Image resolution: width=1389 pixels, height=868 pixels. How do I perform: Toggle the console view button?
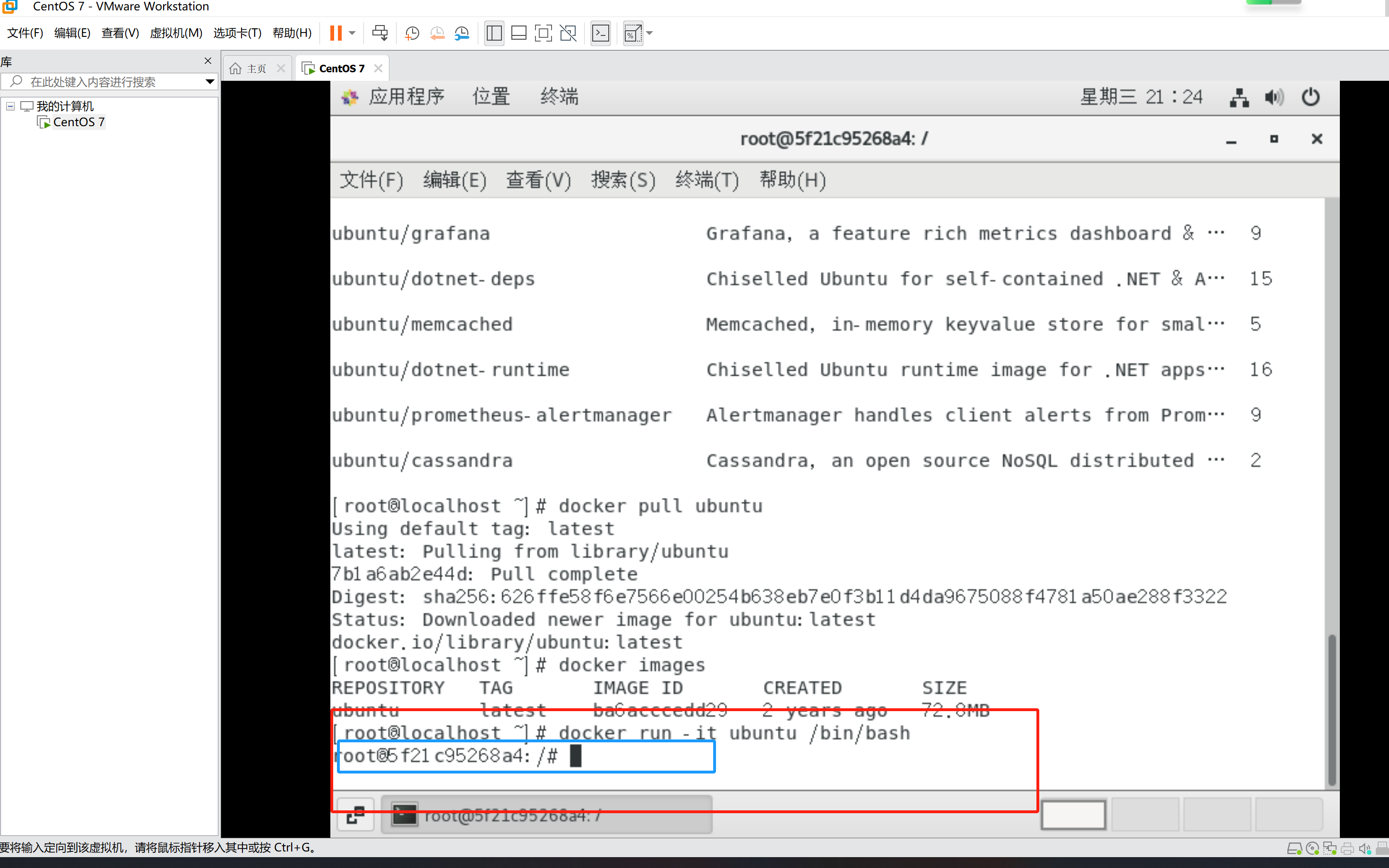(601, 33)
